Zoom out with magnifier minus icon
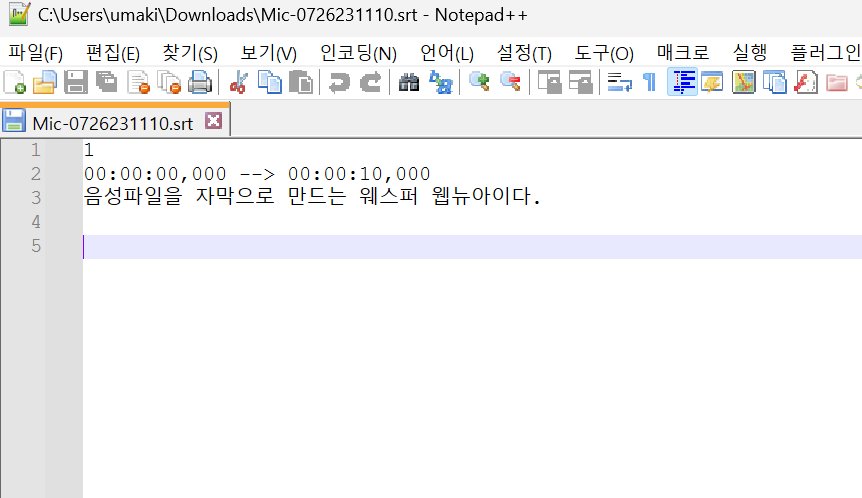862x498 pixels. 510,82
